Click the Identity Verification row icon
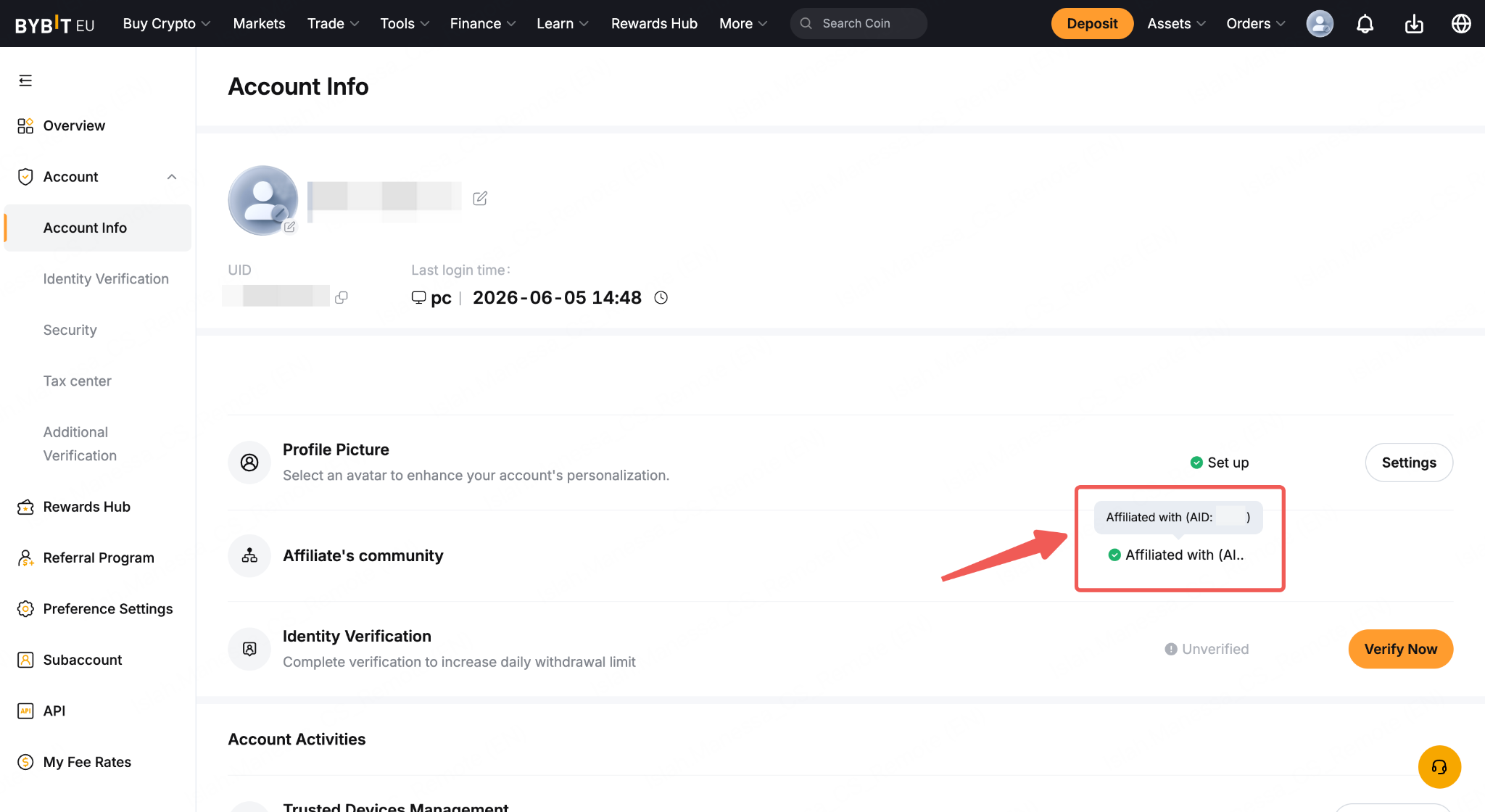Image resolution: width=1485 pixels, height=812 pixels. [x=249, y=649]
